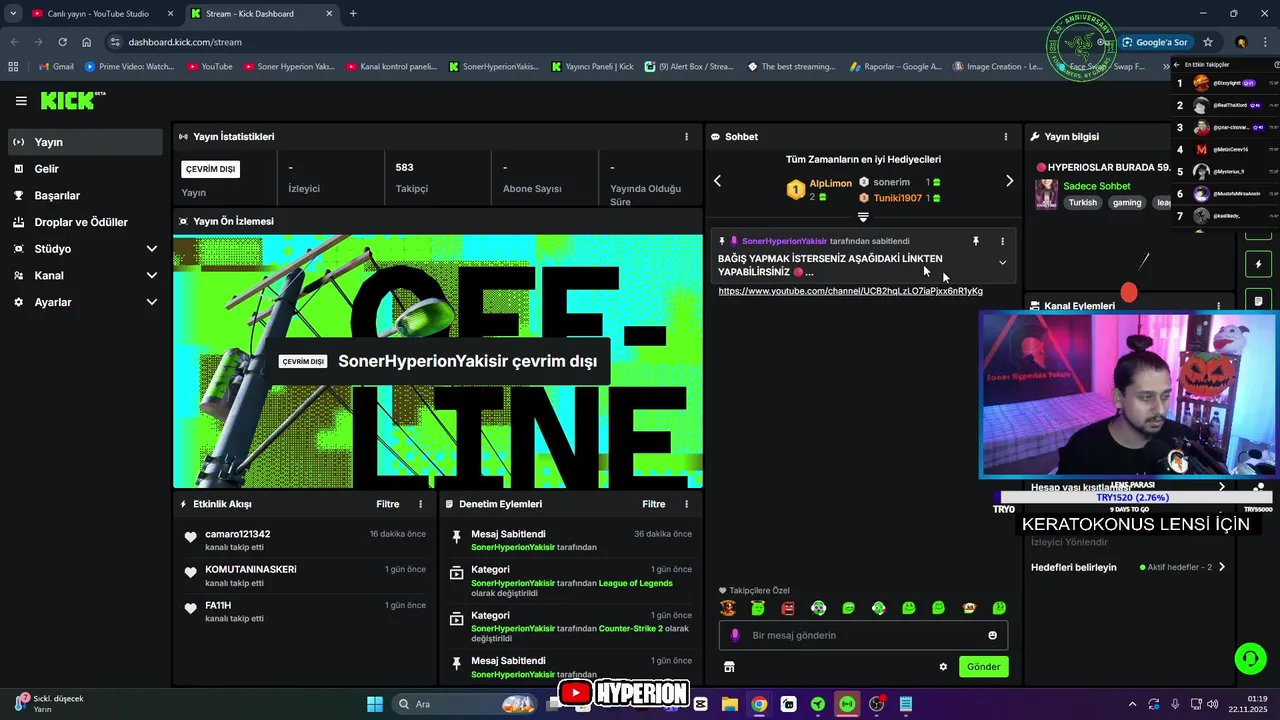This screenshot has width=1280, height=720.
Task: Click the address bar showing dashboard.kick.com/stream
Action: pos(600,42)
